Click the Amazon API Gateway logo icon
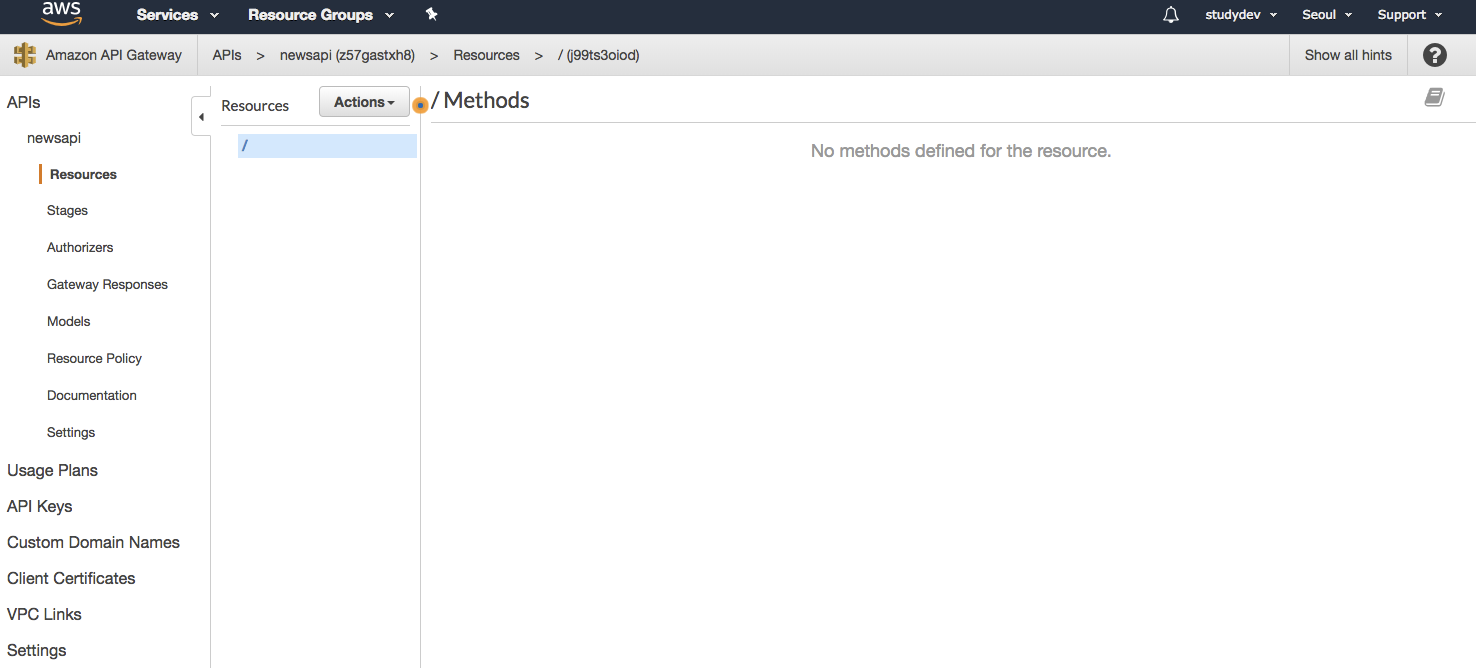 (x=25, y=55)
